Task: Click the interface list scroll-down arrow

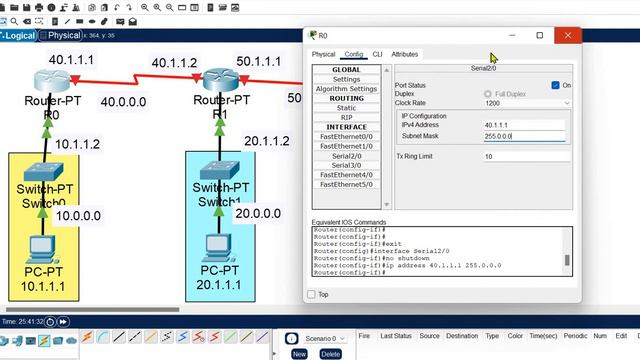Action: click(x=387, y=204)
